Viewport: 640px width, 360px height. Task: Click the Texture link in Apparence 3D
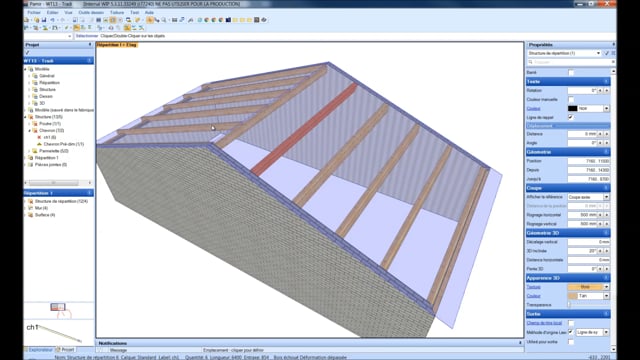tap(533, 287)
